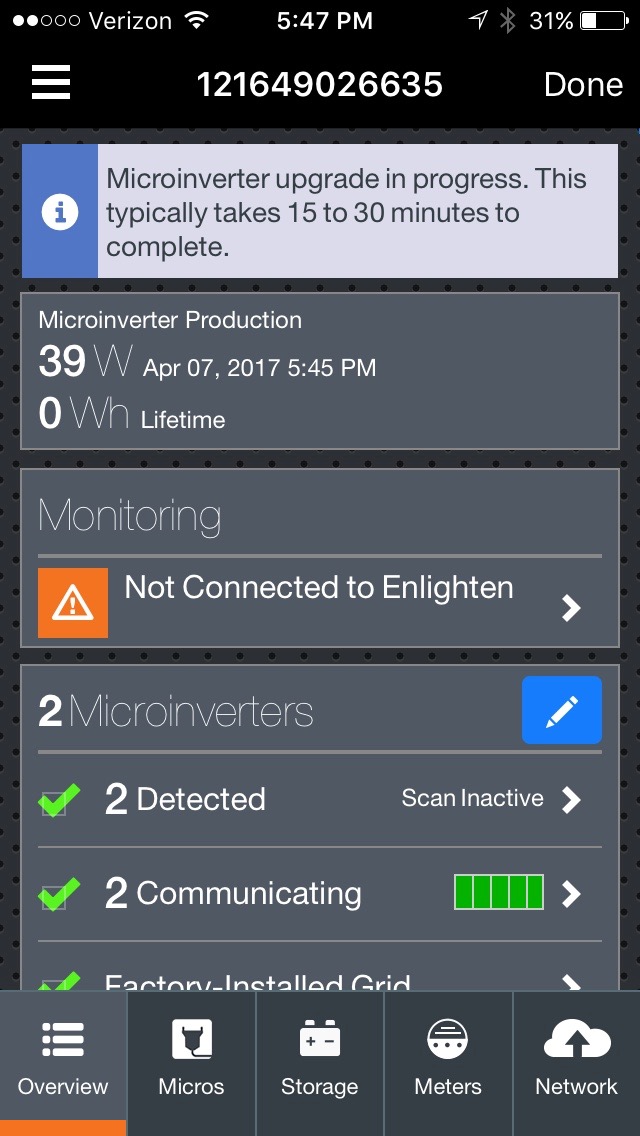This screenshot has width=640, height=1136.
Task: Switch to the Overview tab
Action: click(x=63, y=1062)
